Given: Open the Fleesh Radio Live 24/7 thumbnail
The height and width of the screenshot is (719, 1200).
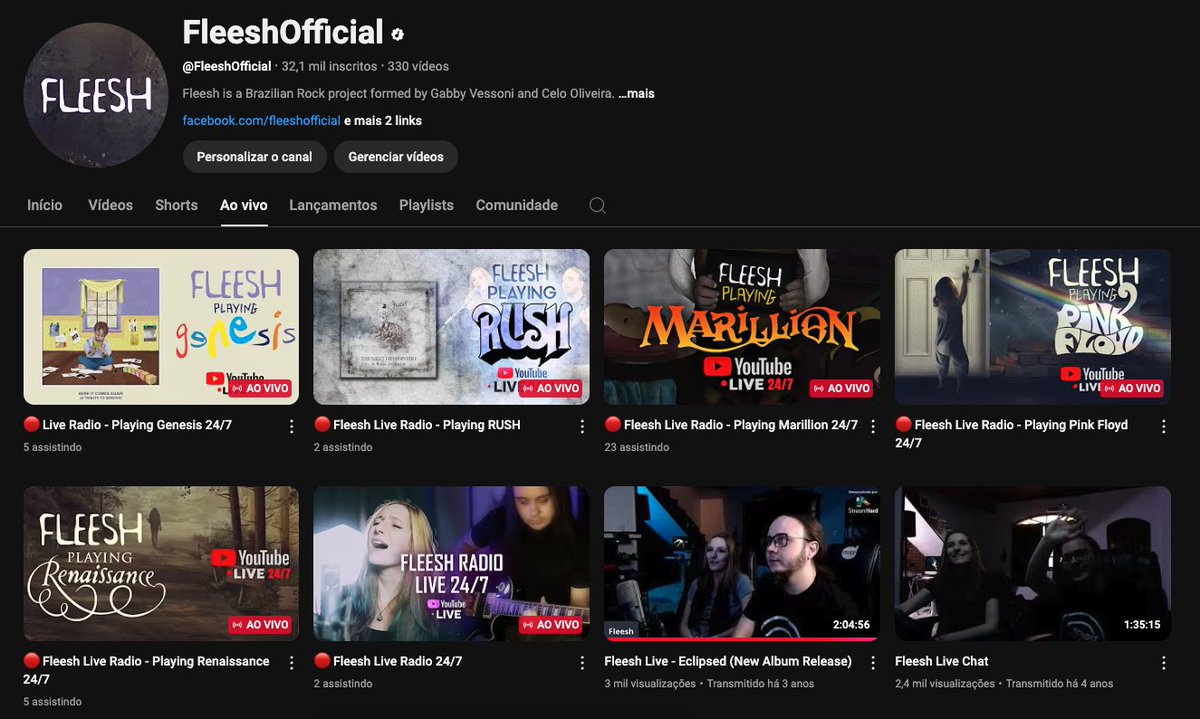Looking at the screenshot, I should [x=451, y=564].
